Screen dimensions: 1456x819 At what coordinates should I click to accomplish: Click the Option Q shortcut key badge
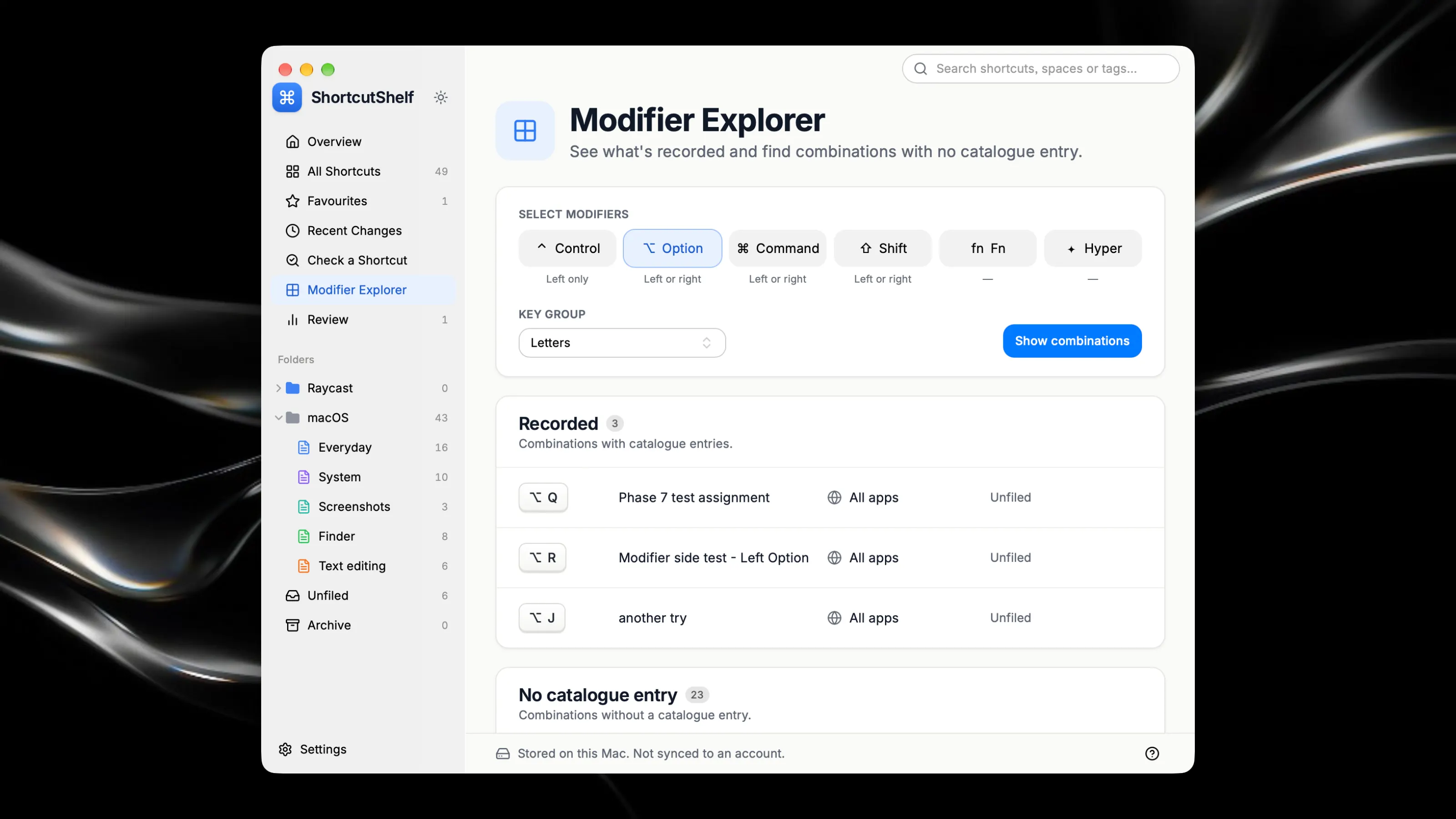click(x=543, y=497)
